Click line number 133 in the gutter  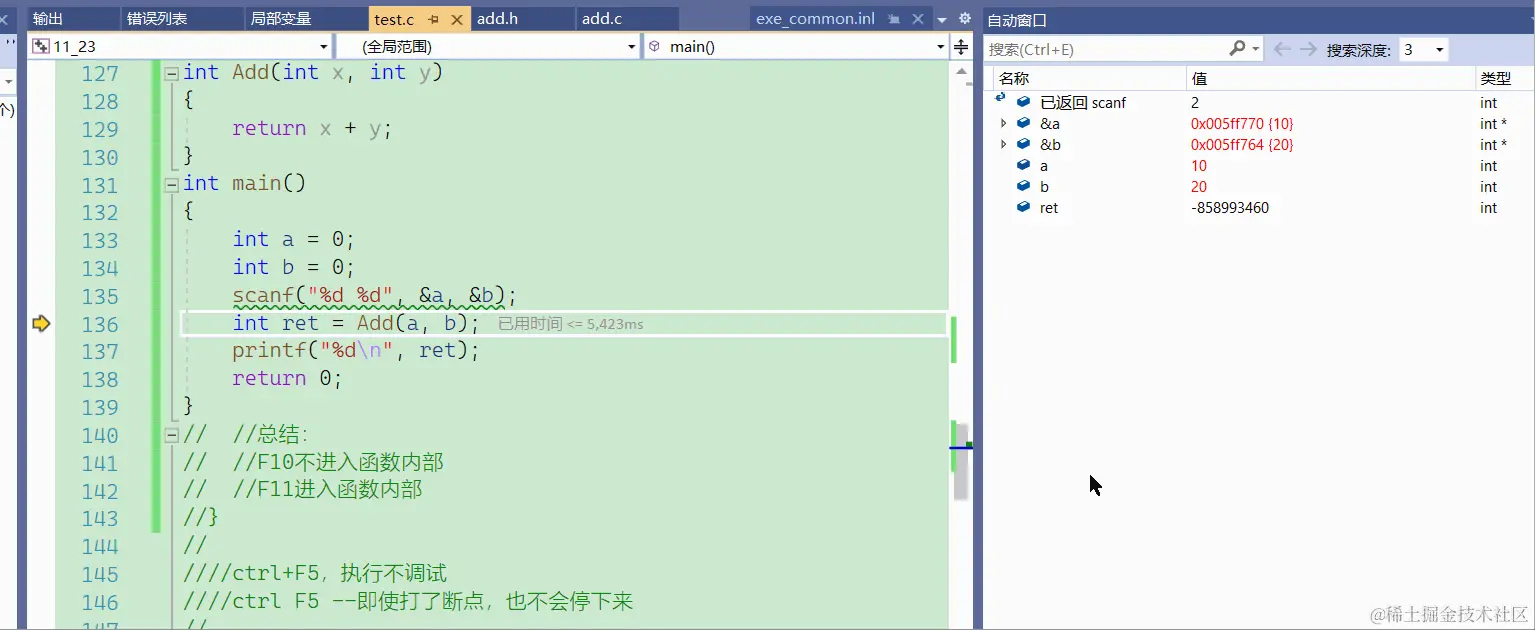[100, 240]
